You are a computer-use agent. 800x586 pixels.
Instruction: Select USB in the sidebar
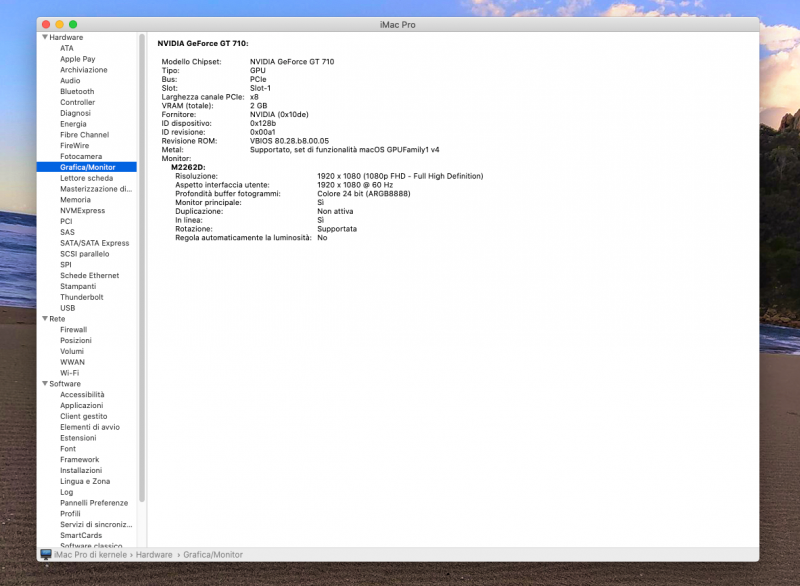(x=68, y=308)
